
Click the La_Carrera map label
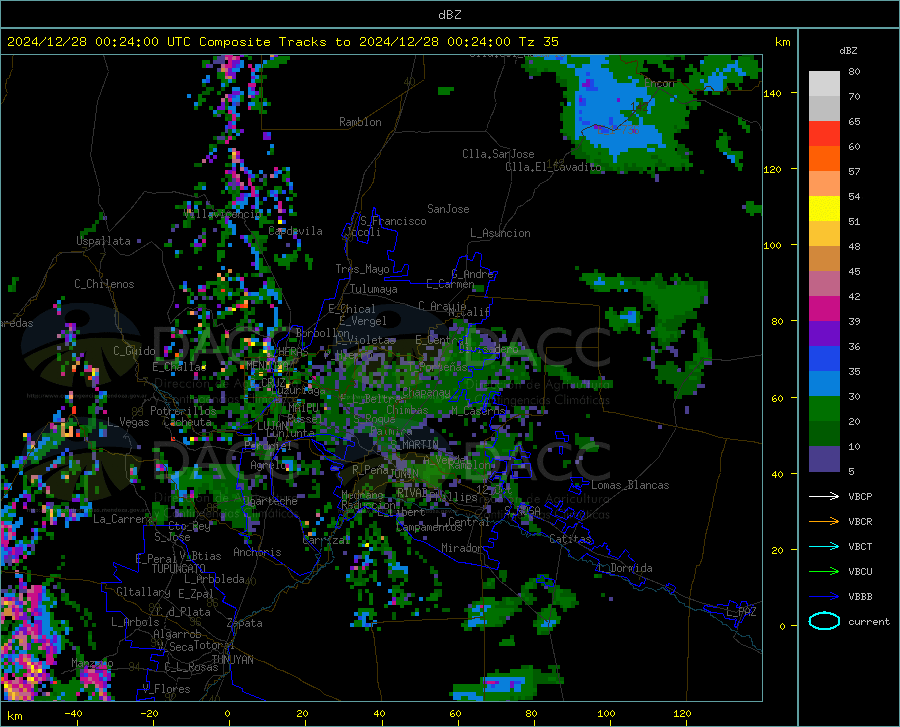pos(123,519)
